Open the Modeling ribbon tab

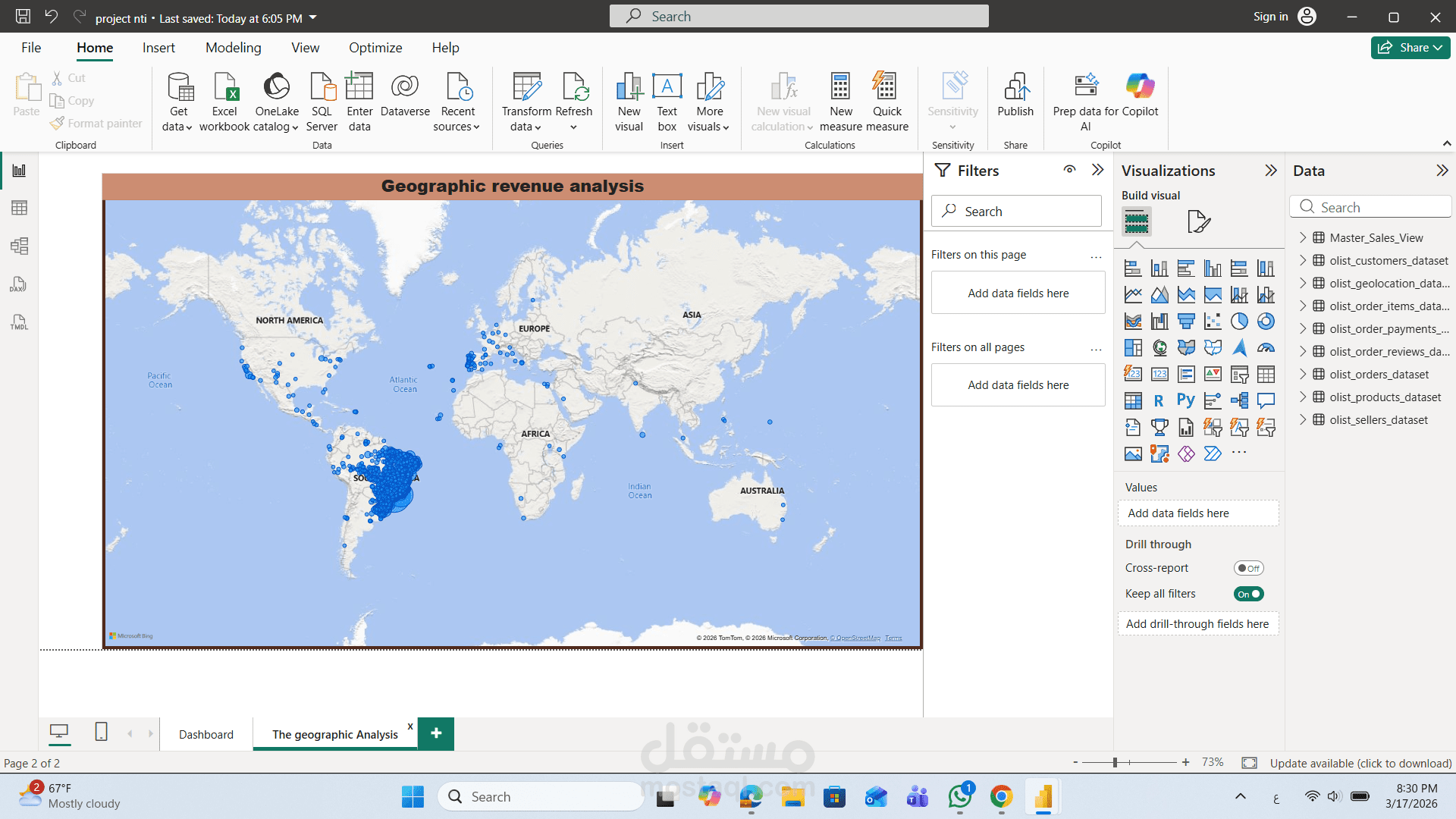233,48
